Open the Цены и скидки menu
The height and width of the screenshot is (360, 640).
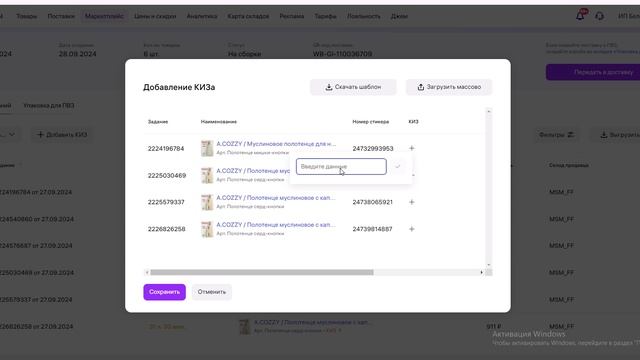tap(155, 16)
